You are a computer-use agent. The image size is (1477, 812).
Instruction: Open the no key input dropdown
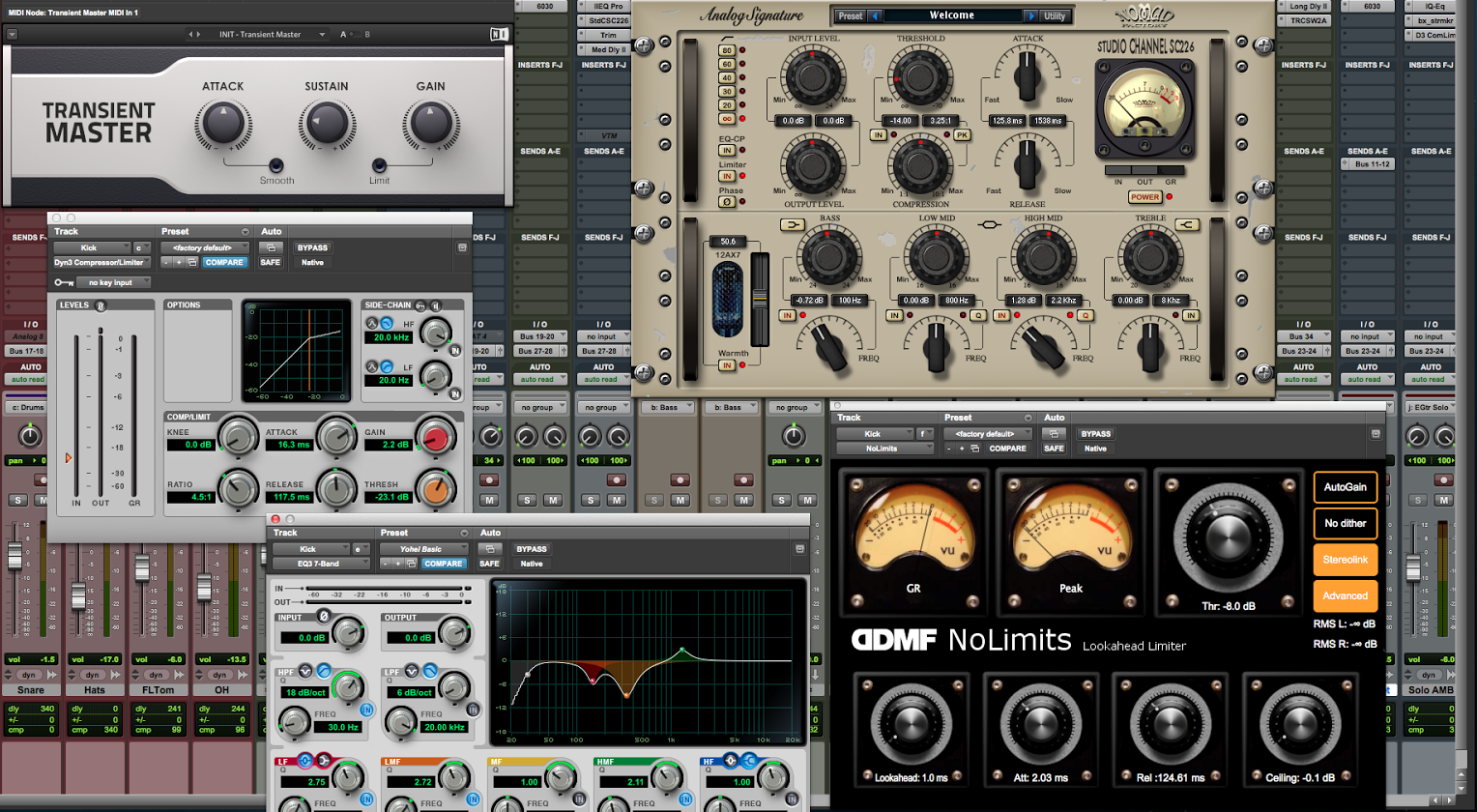coord(114,282)
